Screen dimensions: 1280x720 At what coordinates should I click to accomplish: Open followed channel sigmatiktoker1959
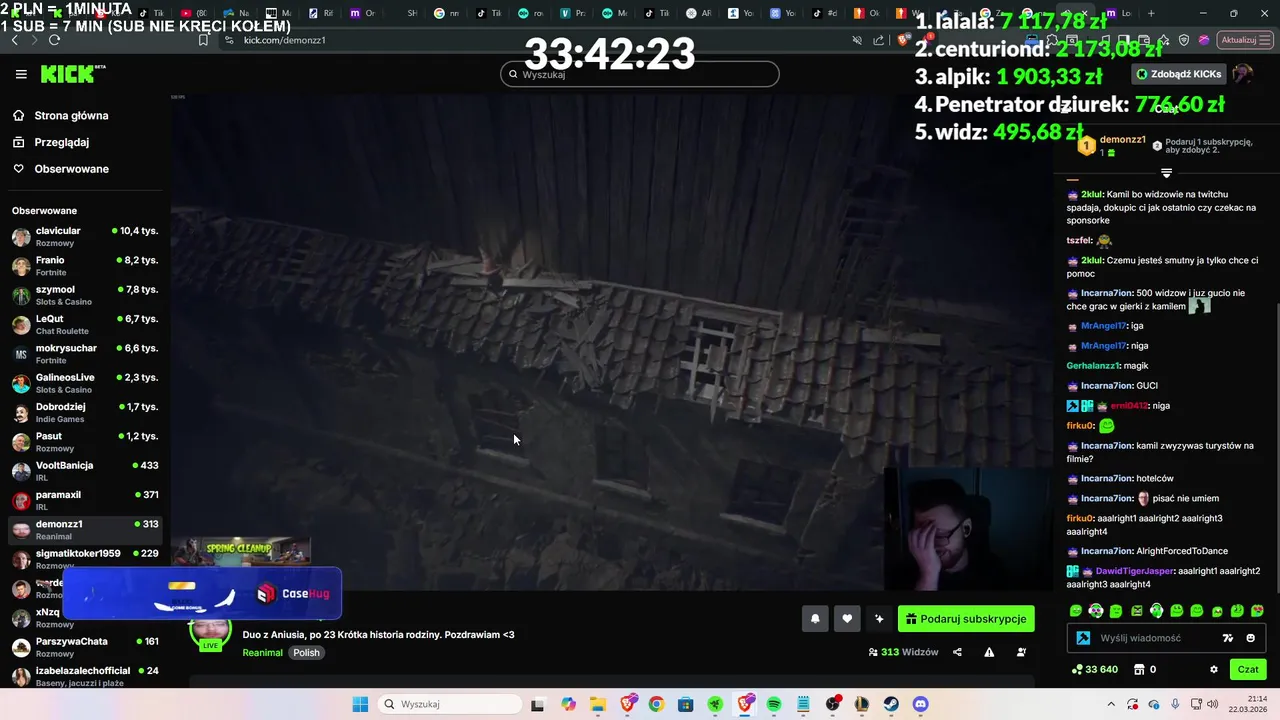click(85, 559)
